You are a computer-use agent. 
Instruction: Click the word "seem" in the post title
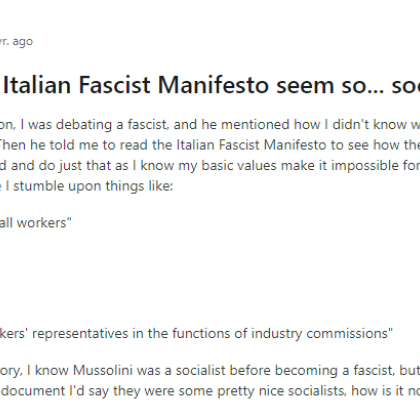305,86
